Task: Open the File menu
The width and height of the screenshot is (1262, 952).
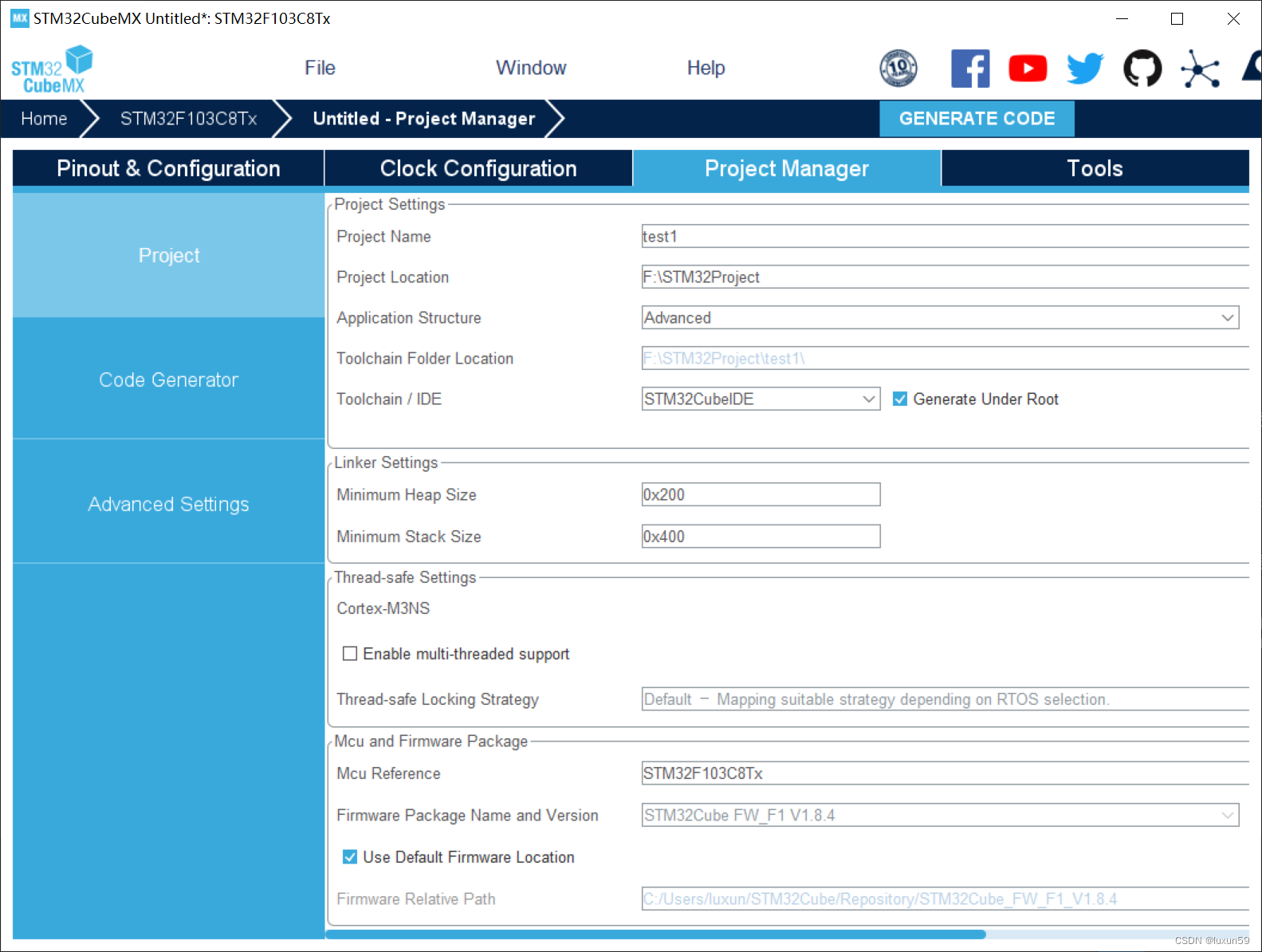Action: pyautogui.click(x=320, y=68)
